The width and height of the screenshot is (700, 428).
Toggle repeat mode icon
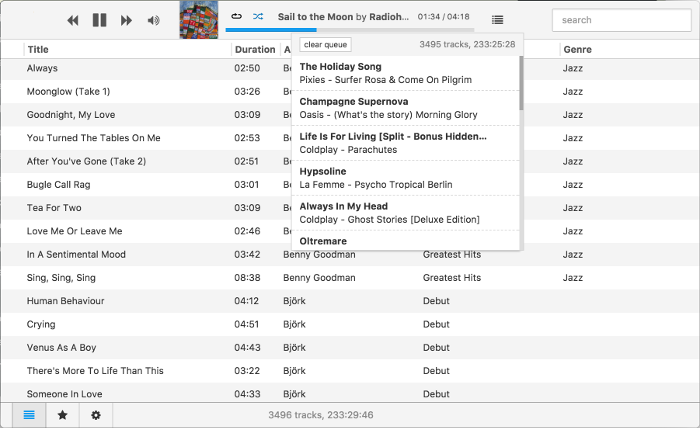237,17
